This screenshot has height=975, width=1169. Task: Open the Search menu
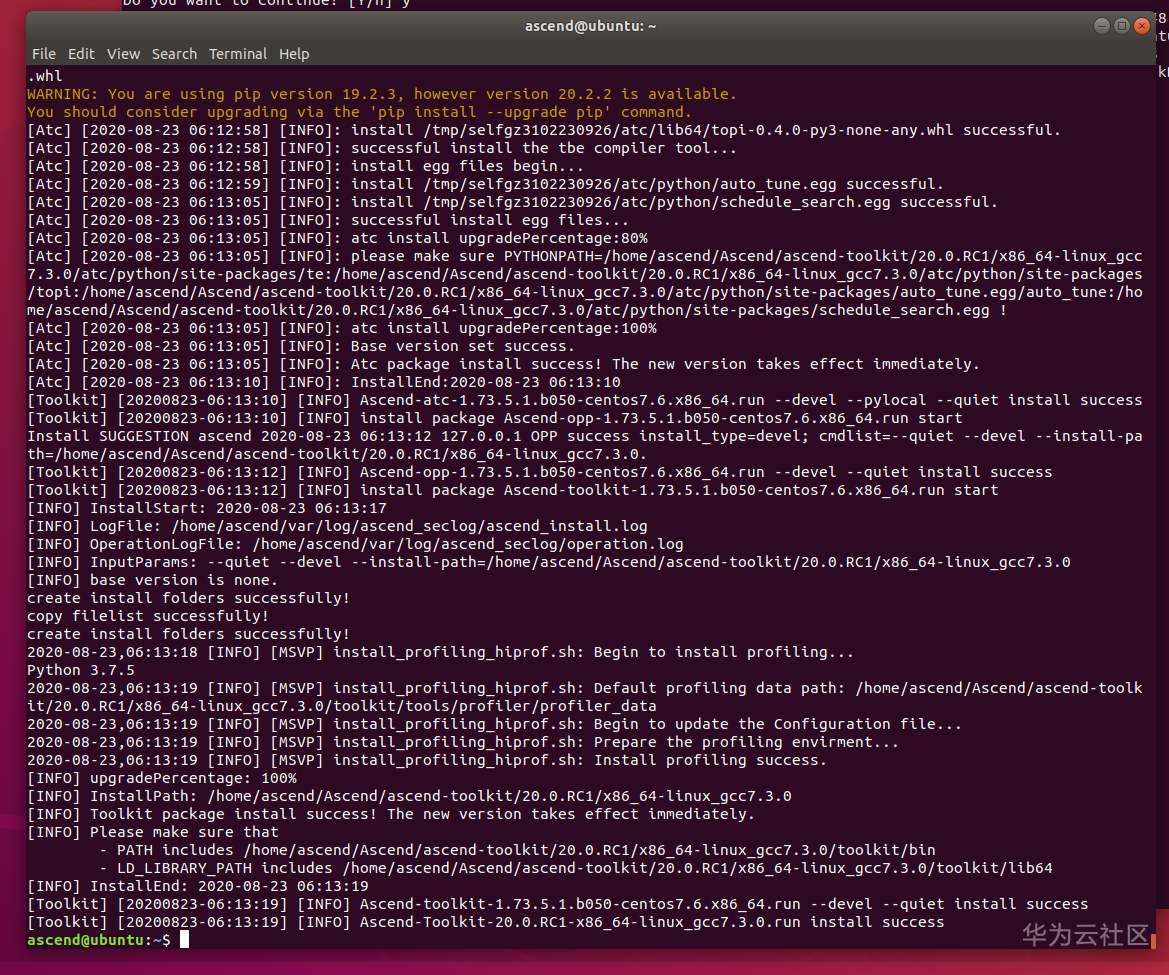point(174,54)
